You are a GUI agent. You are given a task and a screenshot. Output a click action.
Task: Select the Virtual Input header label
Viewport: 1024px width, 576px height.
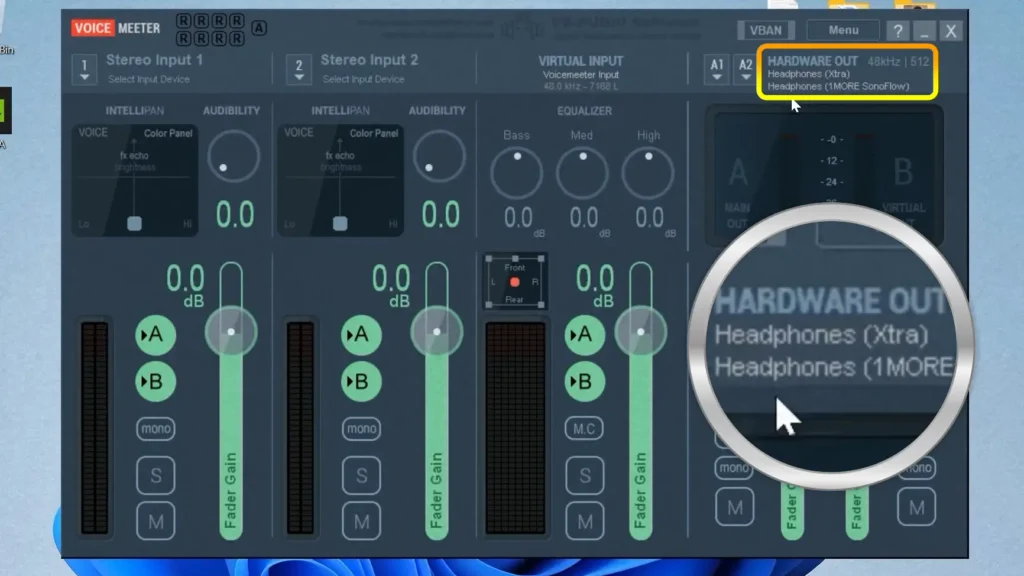pos(581,61)
